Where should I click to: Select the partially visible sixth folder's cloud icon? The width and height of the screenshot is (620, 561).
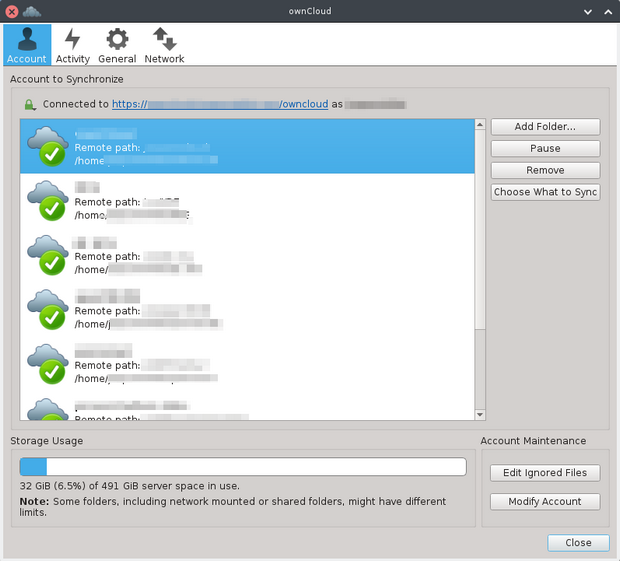(47, 409)
